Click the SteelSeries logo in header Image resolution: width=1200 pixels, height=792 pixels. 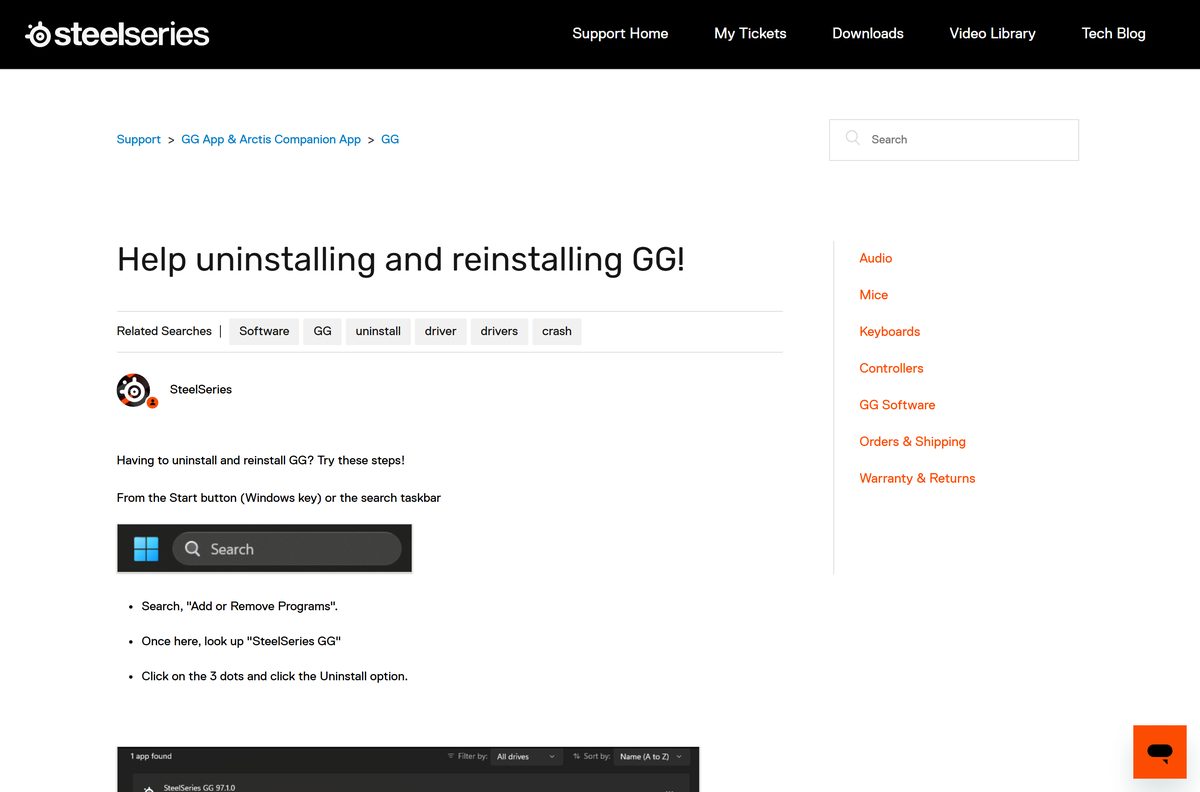pos(117,34)
